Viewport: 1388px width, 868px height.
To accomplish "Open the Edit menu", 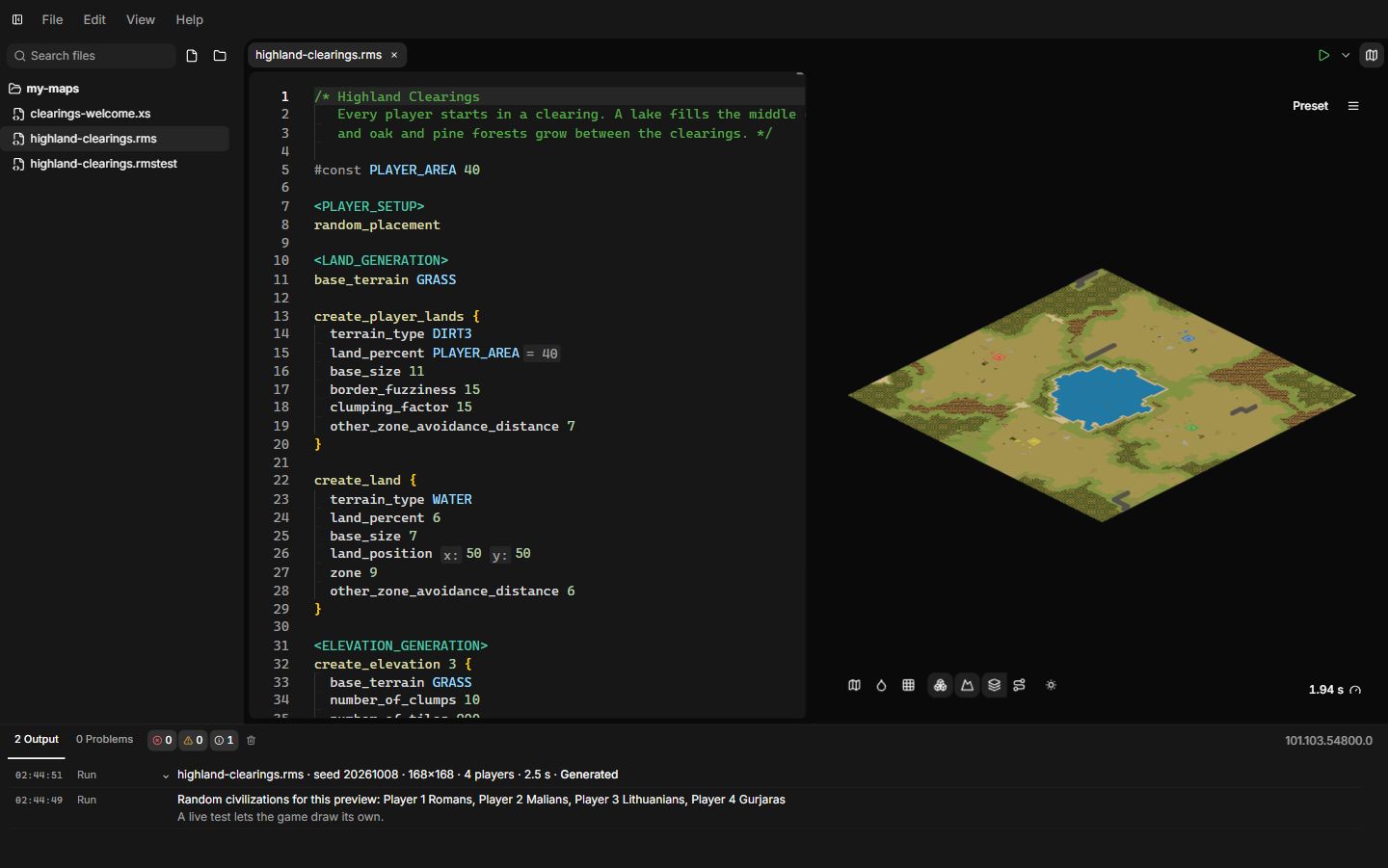I will pos(94,19).
